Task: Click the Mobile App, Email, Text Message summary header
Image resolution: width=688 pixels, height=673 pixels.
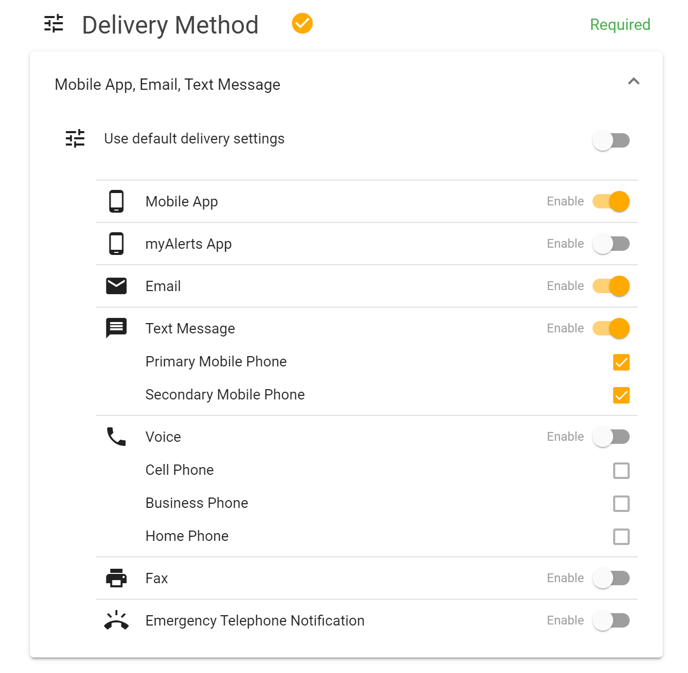Action: pyautogui.click(x=346, y=84)
